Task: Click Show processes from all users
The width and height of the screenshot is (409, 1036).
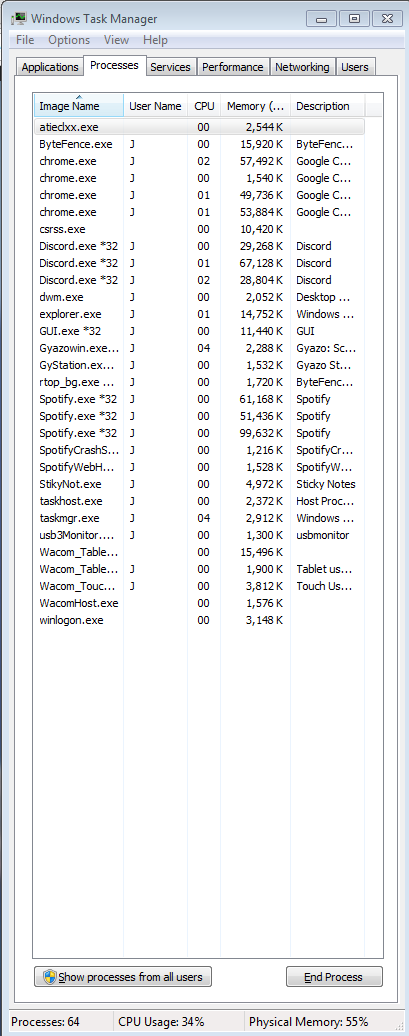Action: [x=123, y=977]
